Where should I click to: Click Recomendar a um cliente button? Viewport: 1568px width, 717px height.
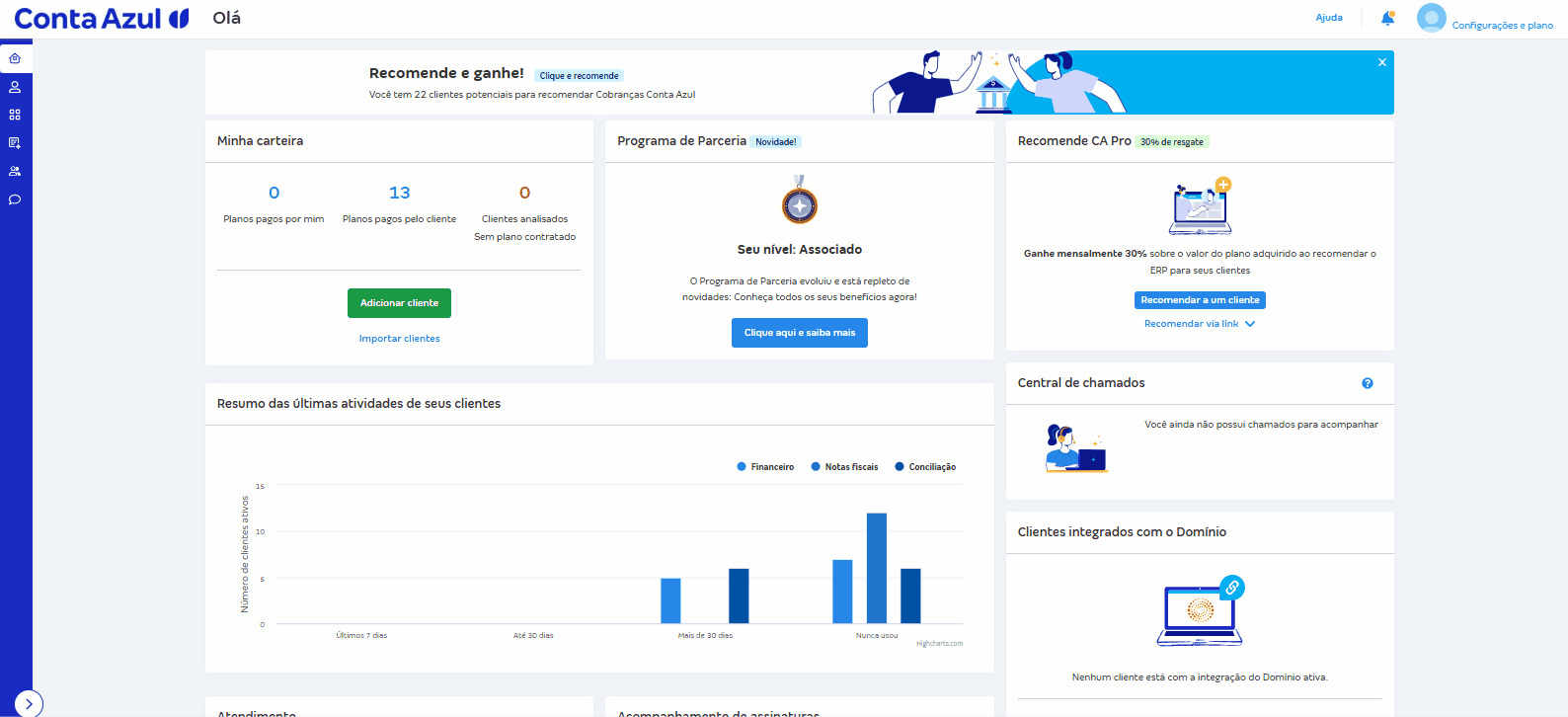pyautogui.click(x=1200, y=300)
